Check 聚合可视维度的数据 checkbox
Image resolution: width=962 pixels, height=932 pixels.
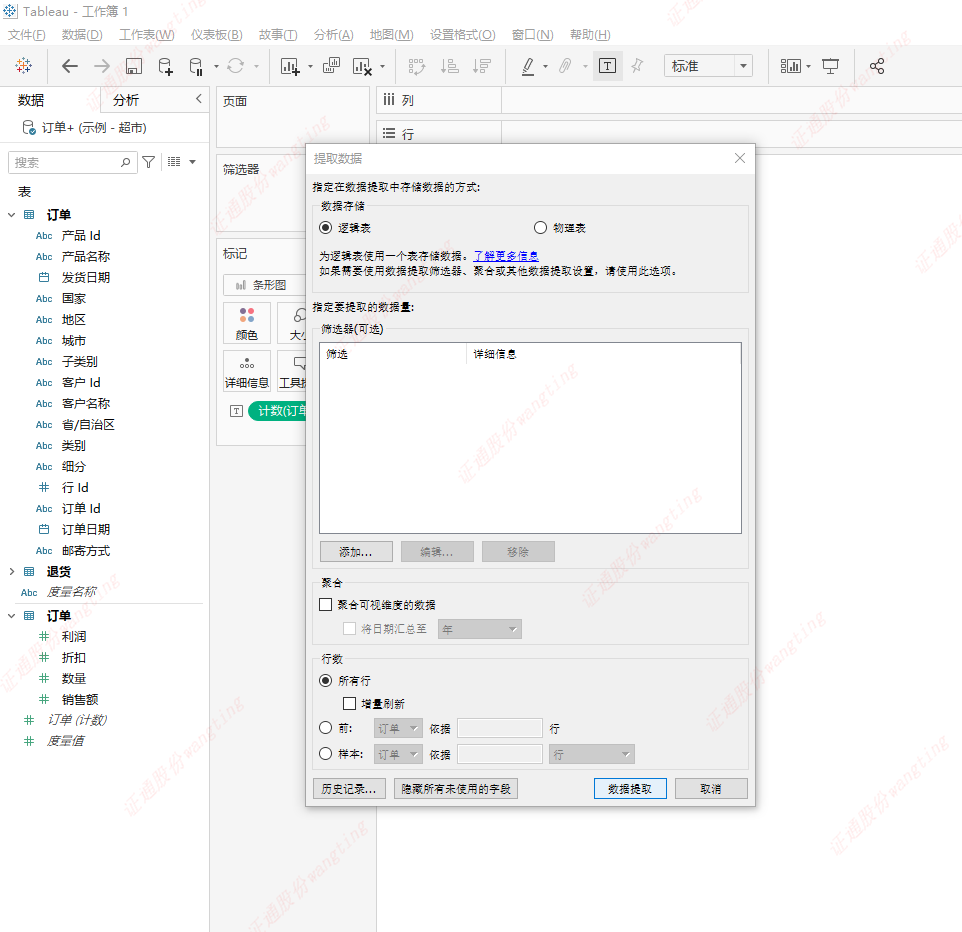coord(326,604)
